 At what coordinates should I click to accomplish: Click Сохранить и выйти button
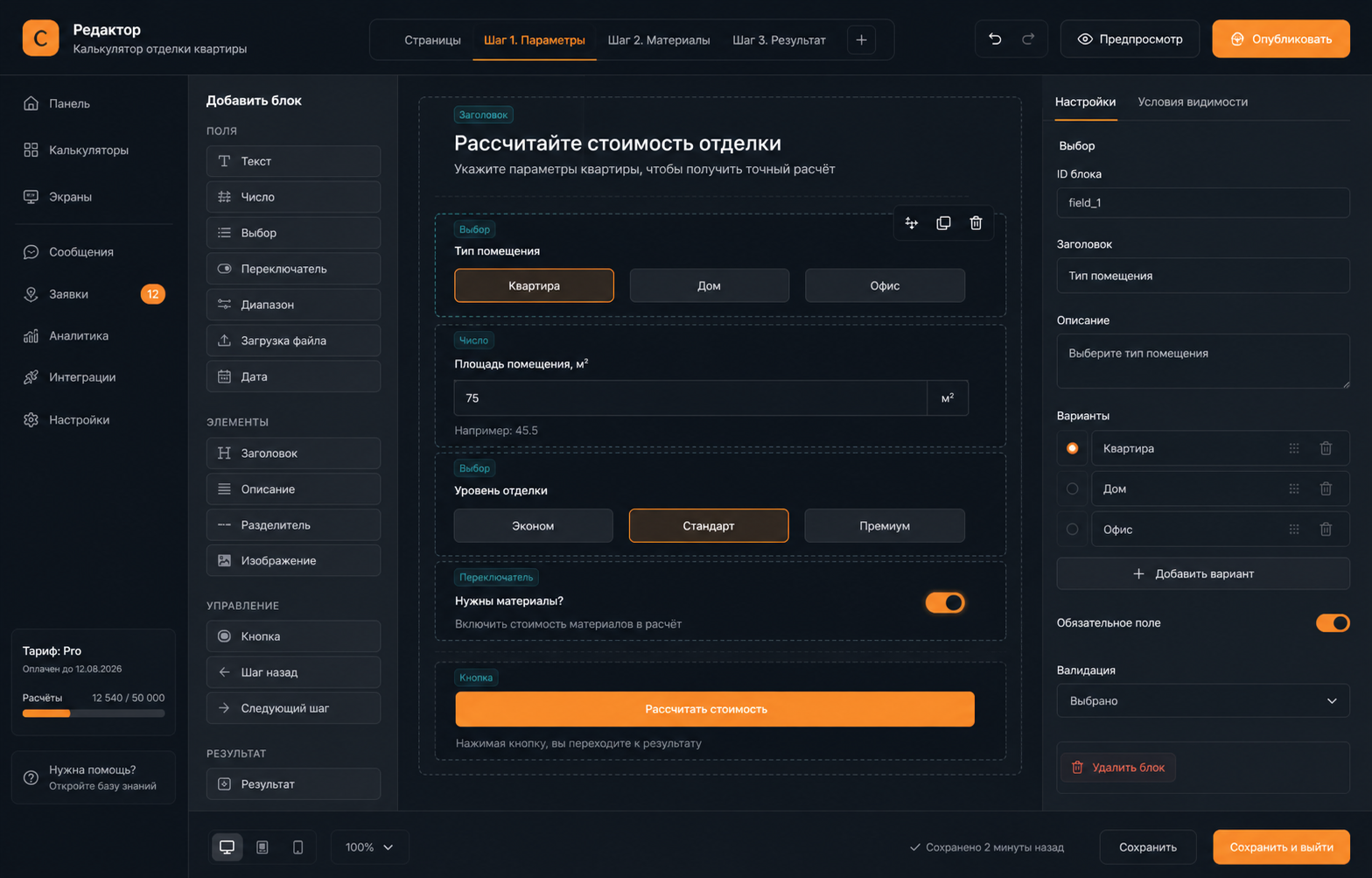click(1281, 846)
